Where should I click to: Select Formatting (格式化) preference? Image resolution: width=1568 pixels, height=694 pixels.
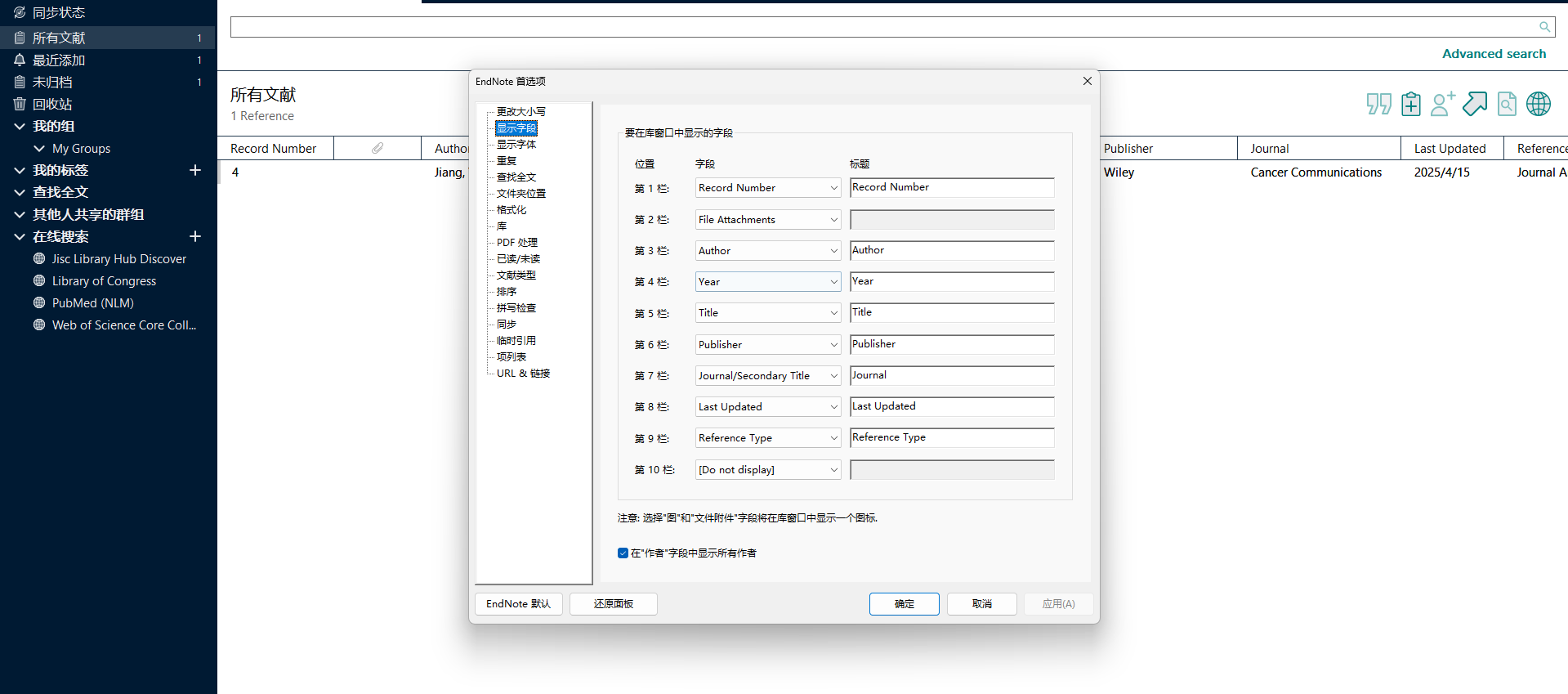click(x=511, y=210)
